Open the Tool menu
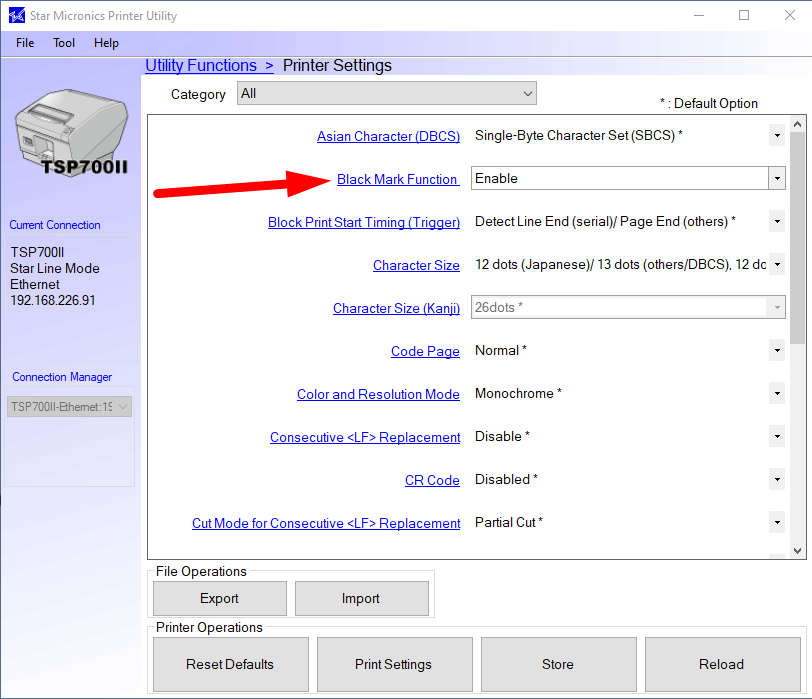 click(x=64, y=43)
